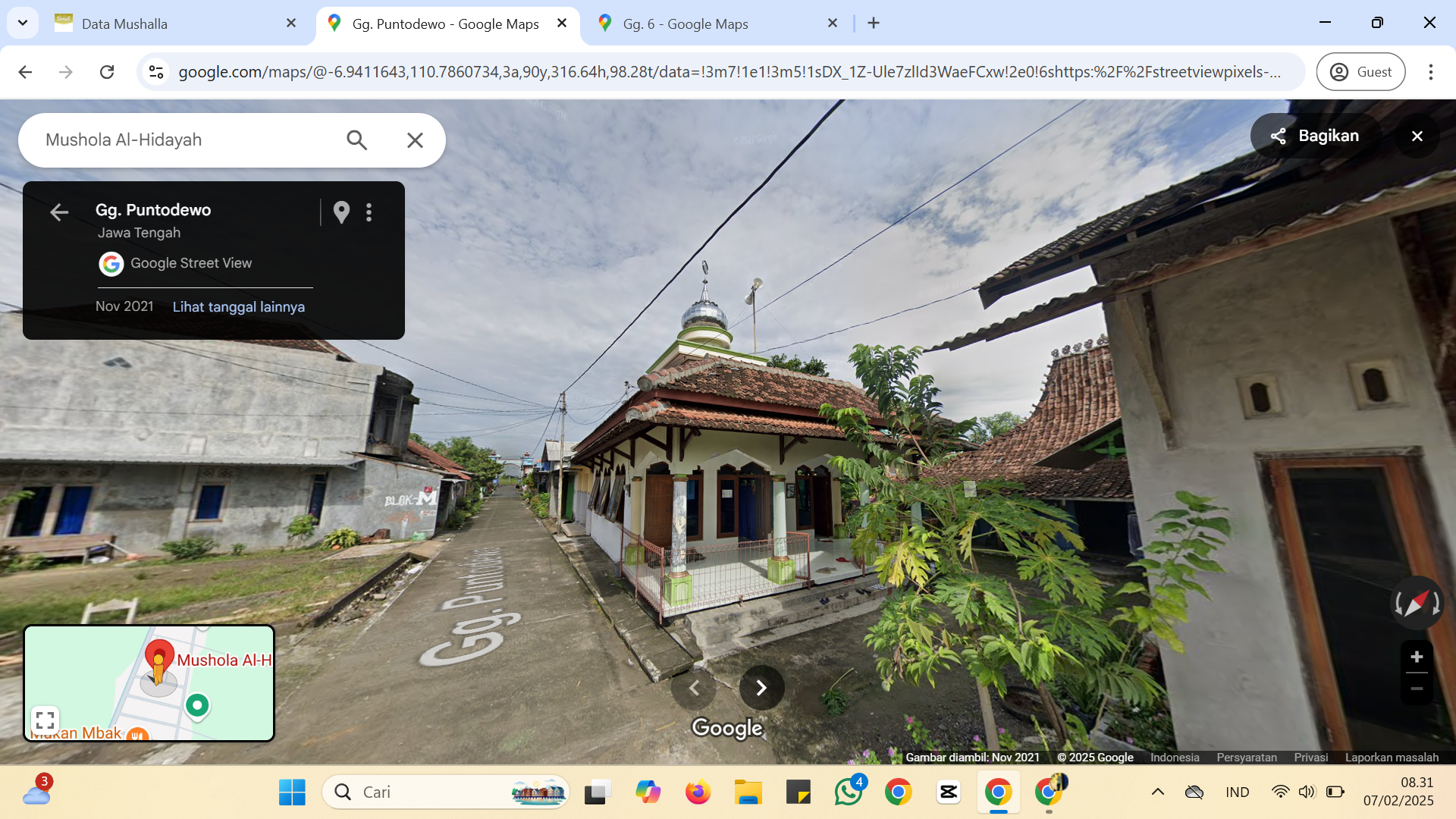
Task: Click the location pin icon in info panel
Action: point(341,212)
